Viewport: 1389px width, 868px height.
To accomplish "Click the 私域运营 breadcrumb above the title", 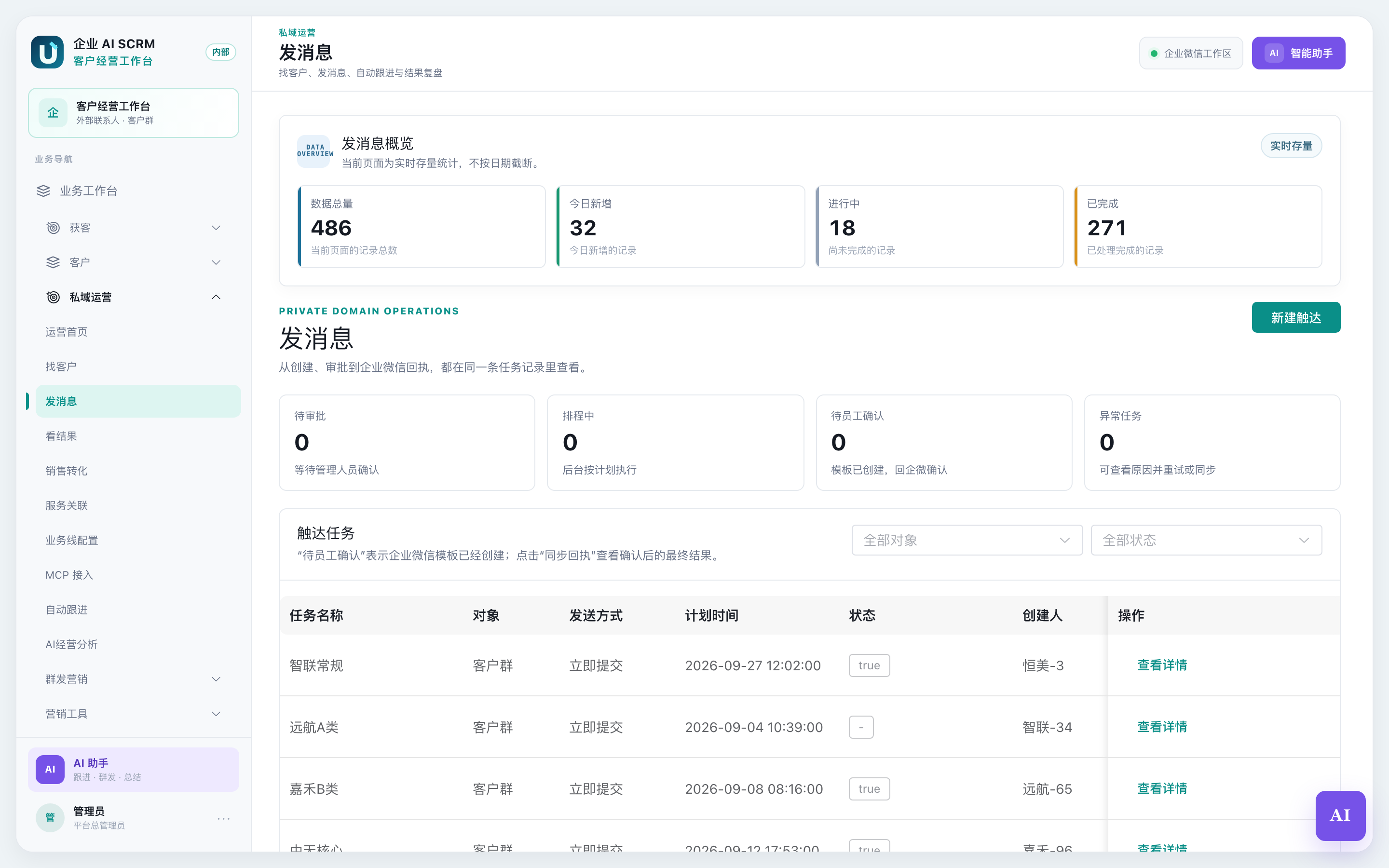I will click(297, 32).
